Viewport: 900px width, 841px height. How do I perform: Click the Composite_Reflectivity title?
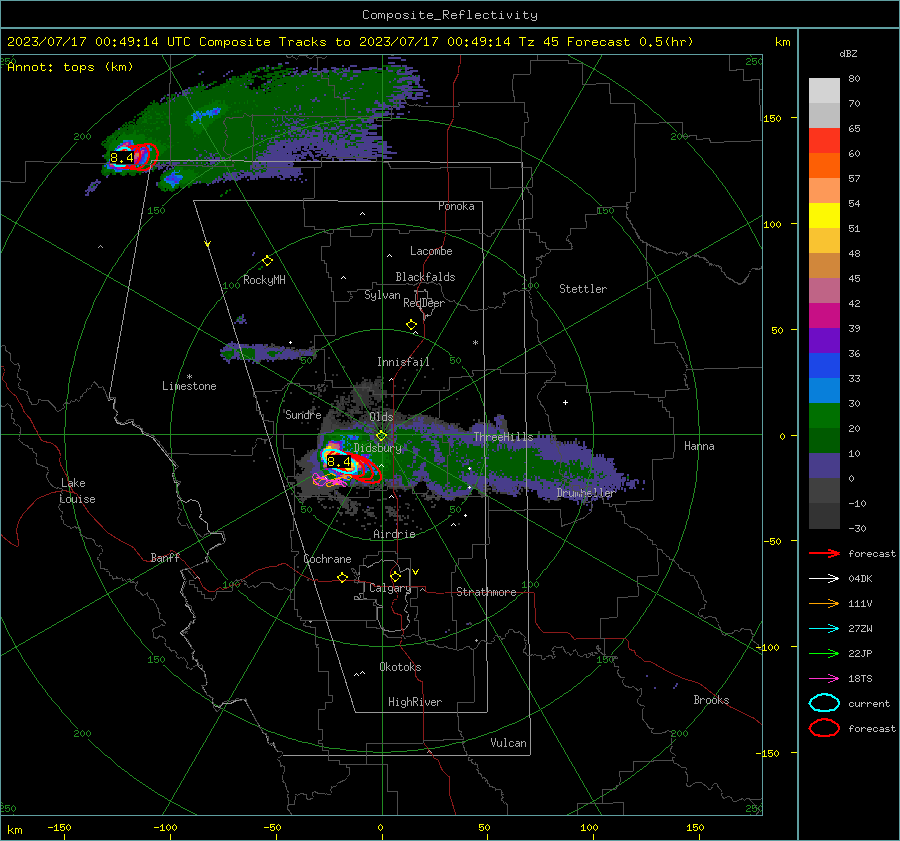pyautogui.click(x=449, y=15)
